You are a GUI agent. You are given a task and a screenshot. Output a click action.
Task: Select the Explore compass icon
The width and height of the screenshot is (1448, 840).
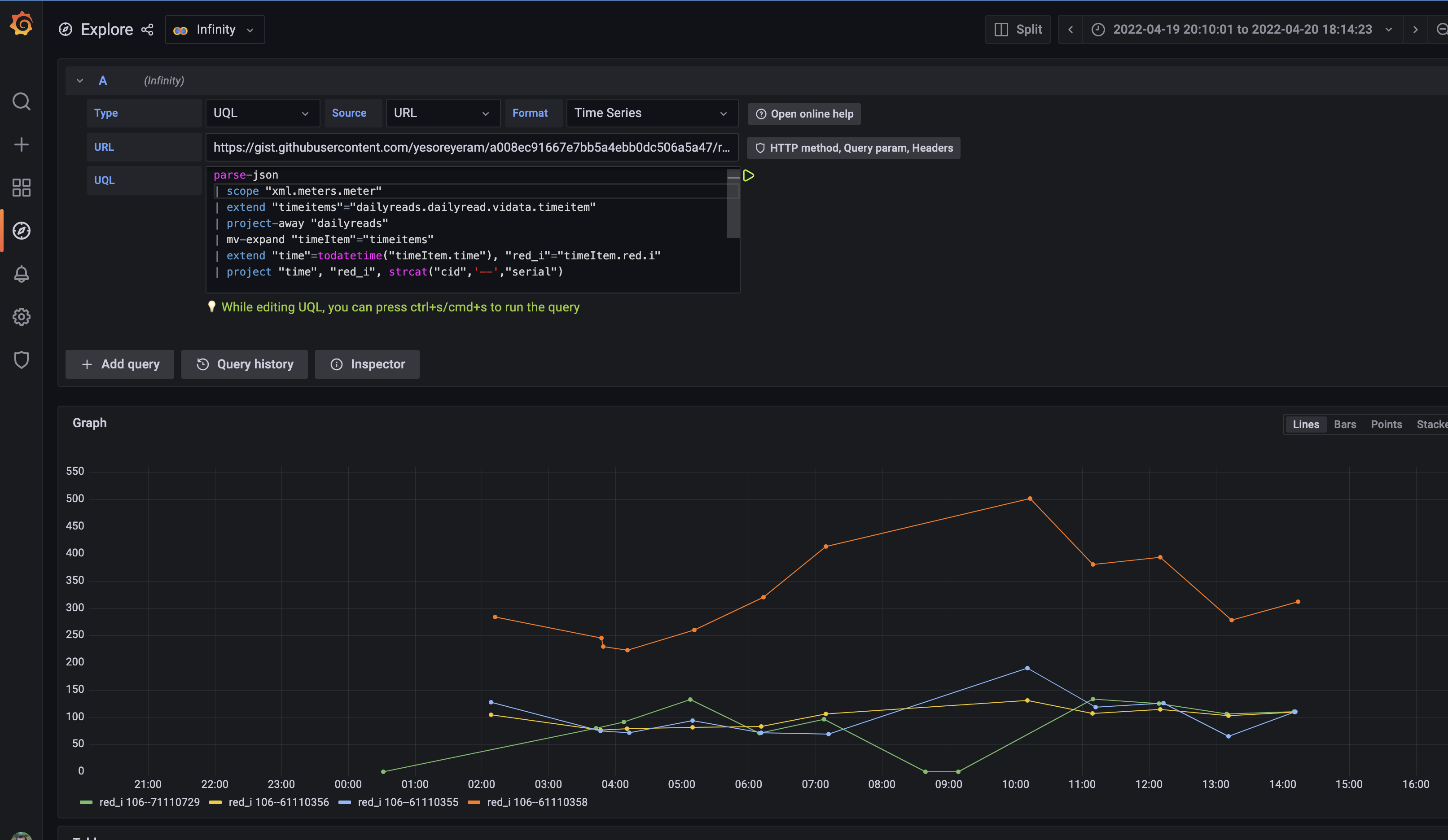pos(21,230)
